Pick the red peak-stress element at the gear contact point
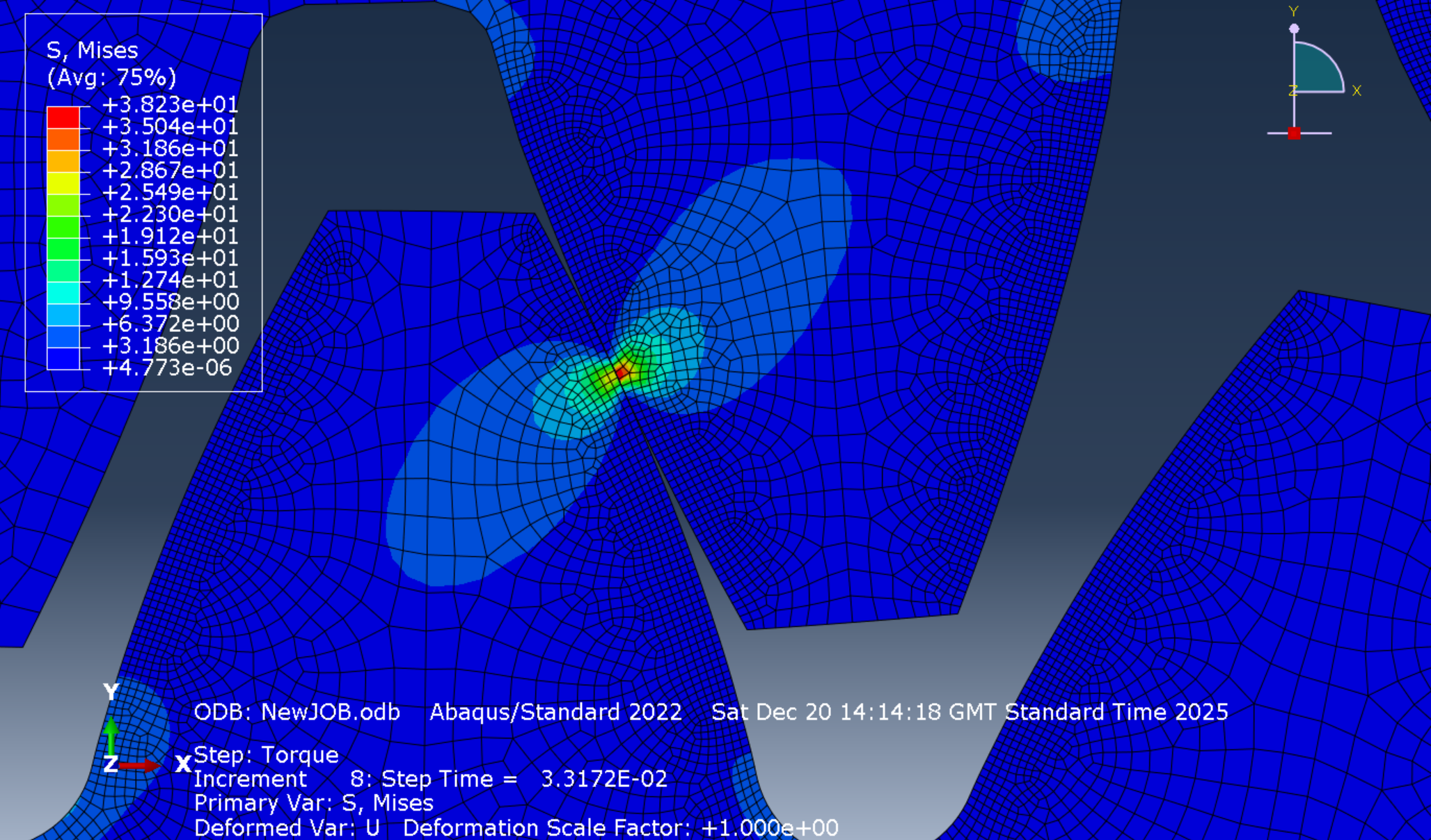Viewport: 1431px width, 840px height. pos(622,374)
